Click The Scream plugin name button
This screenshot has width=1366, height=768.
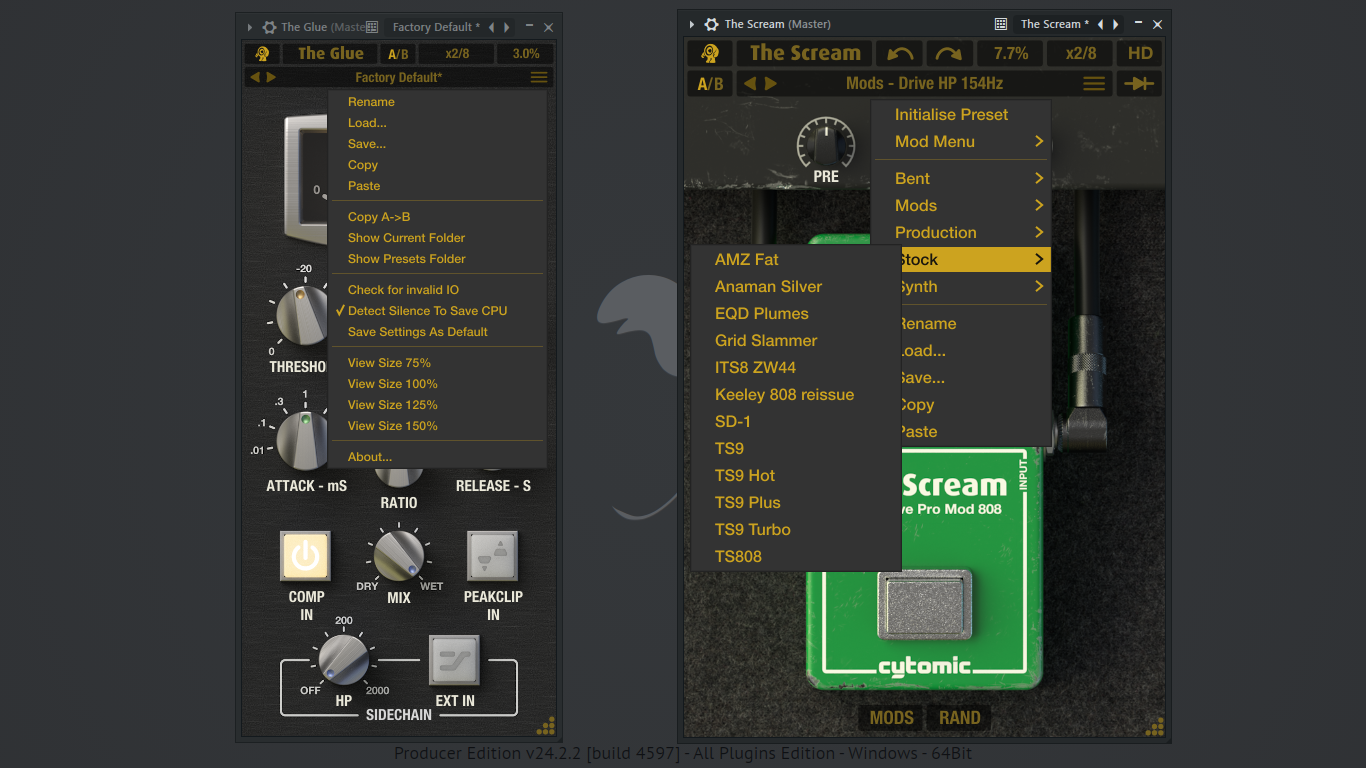(x=805, y=53)
